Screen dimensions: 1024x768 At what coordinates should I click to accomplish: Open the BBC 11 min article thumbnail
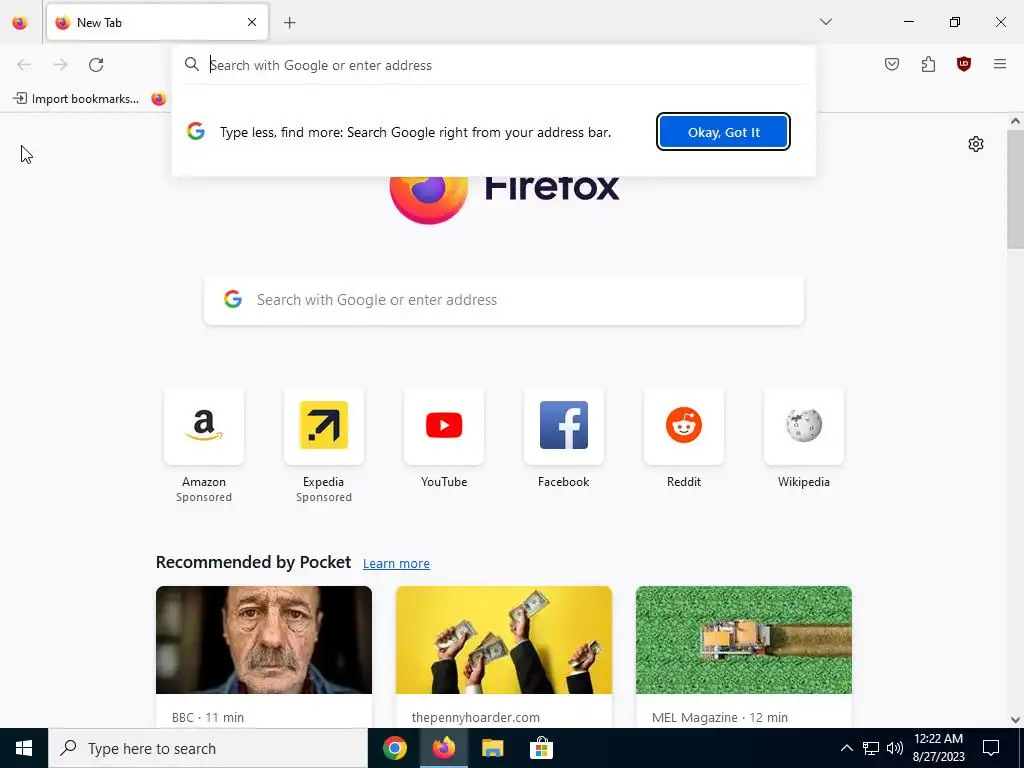pyautogui.click(x=264, y=640)
